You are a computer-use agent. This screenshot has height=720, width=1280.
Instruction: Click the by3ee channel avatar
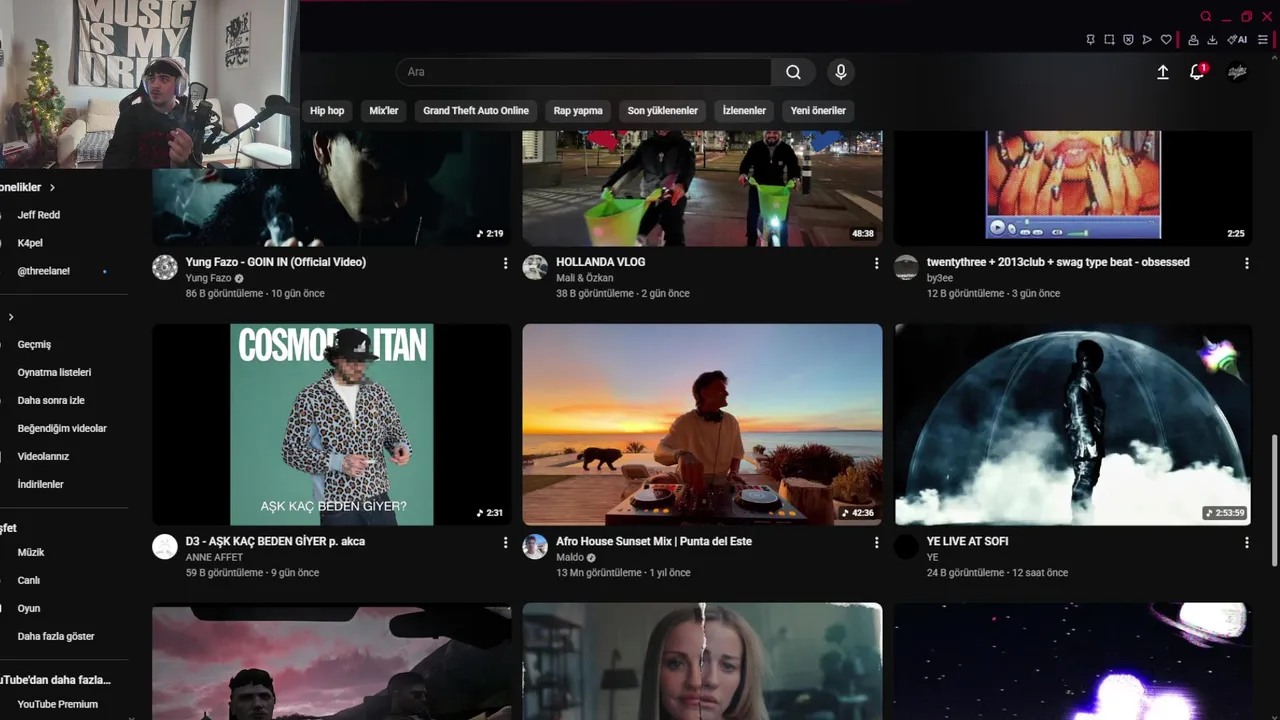click(906, 267)
